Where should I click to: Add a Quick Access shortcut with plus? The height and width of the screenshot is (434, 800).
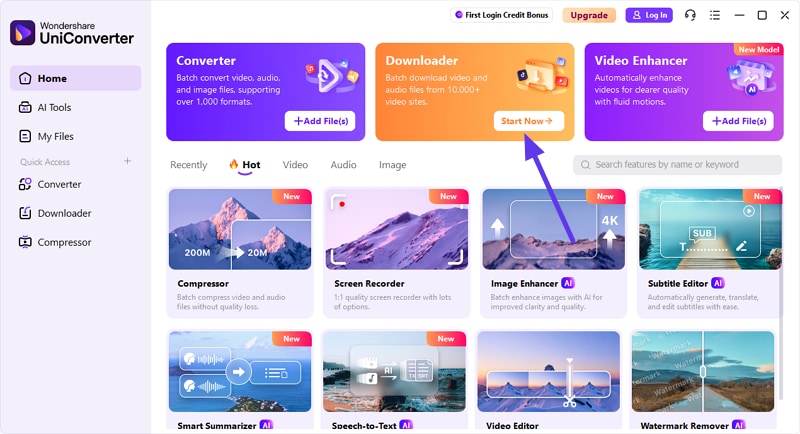coord(128,161)
